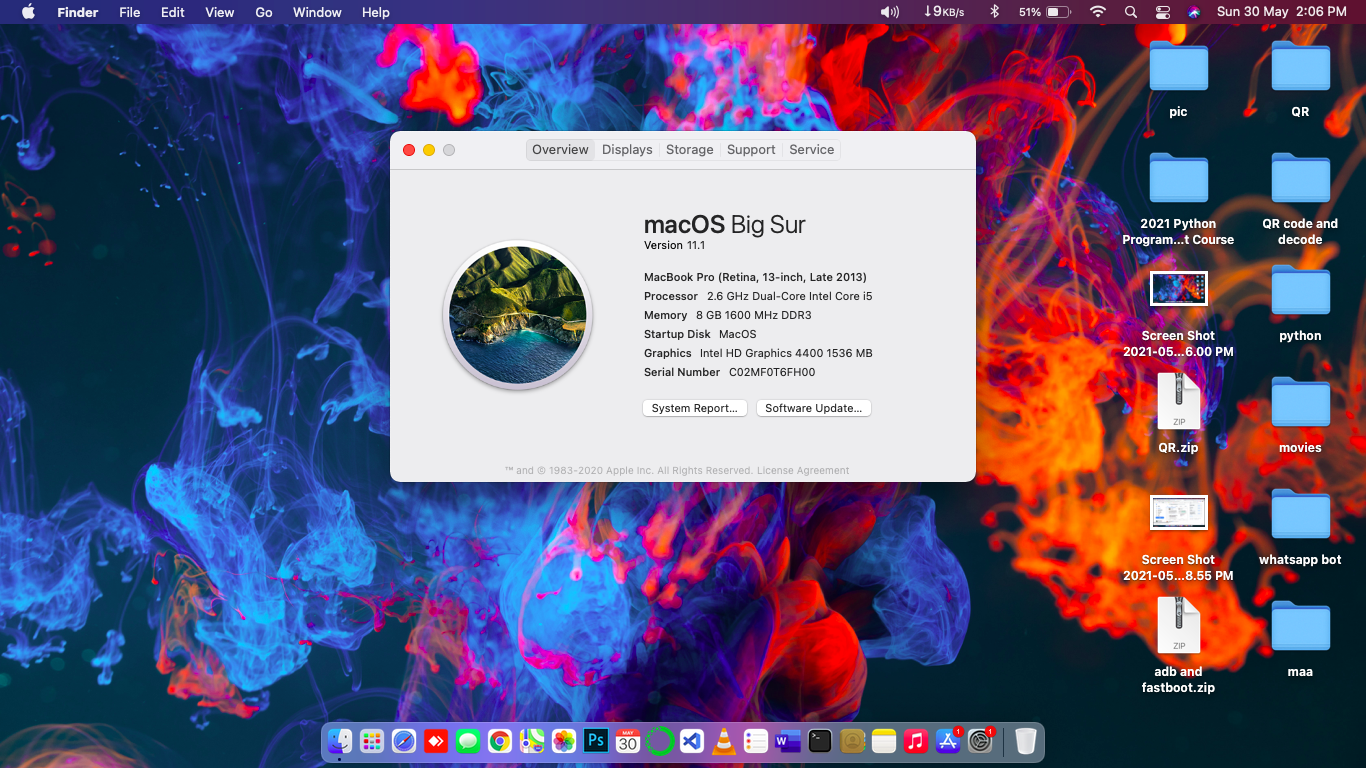Select the Screen Shot 8.55 PM thumbnail
Viewport: 1366px width, 768px height.
click(x=1178, y=512)
